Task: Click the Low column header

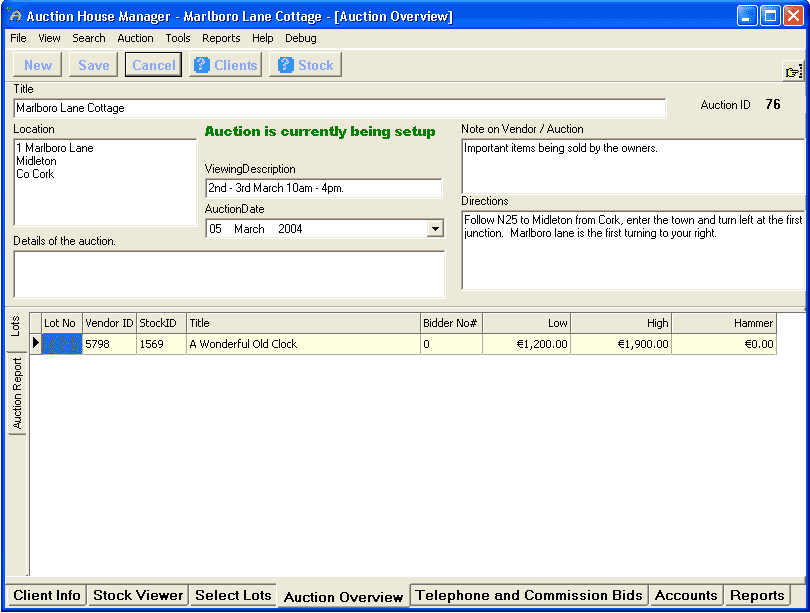Action: click(526, 323)
